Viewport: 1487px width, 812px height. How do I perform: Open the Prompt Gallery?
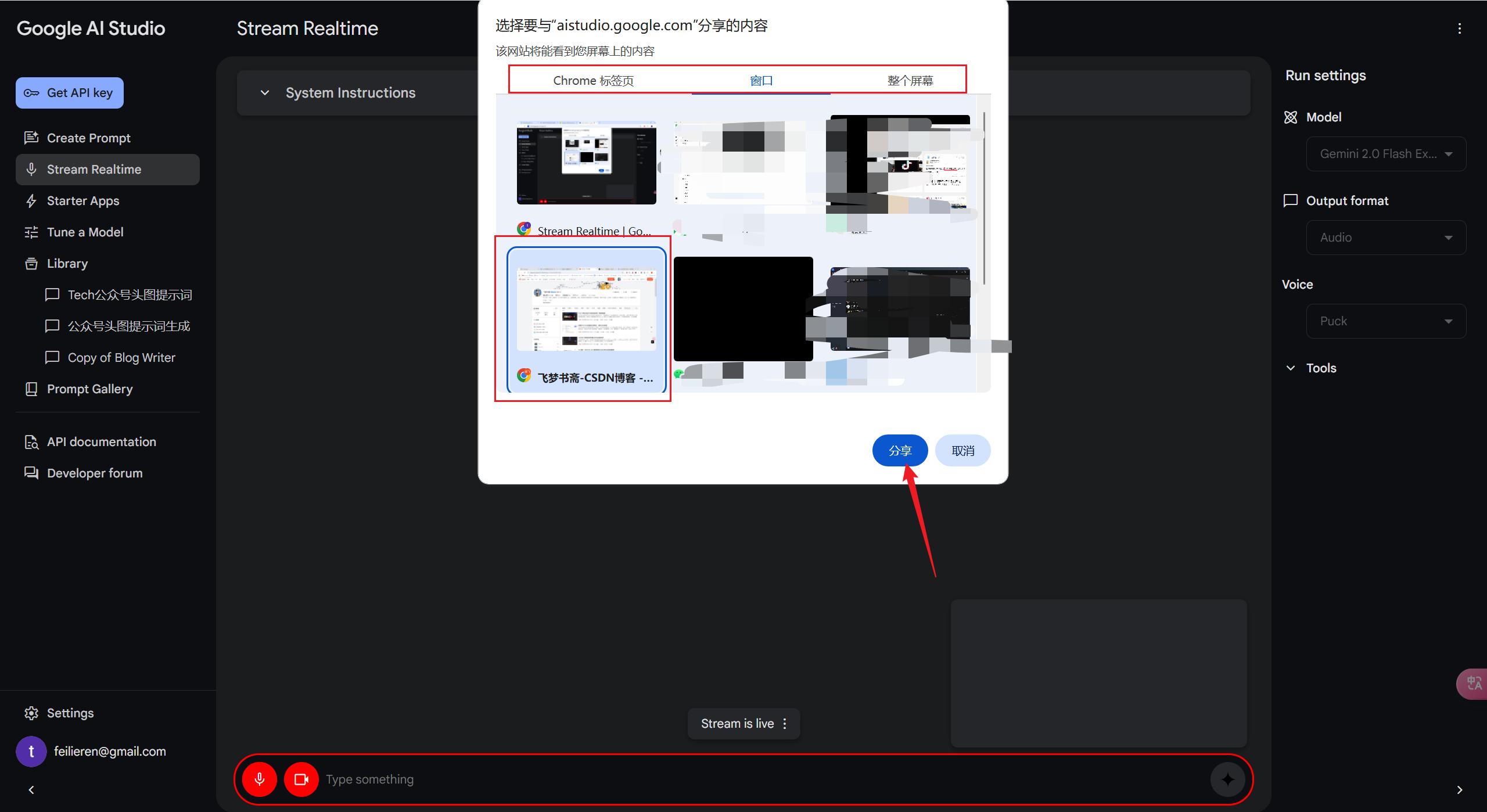(x=89, y=389)
